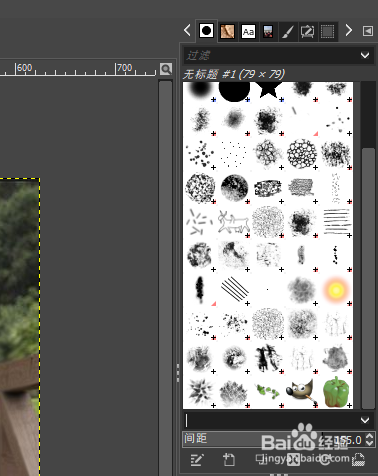Adjust the 间距 spacing slider
The image size is (378, 476).
point(273,439)
